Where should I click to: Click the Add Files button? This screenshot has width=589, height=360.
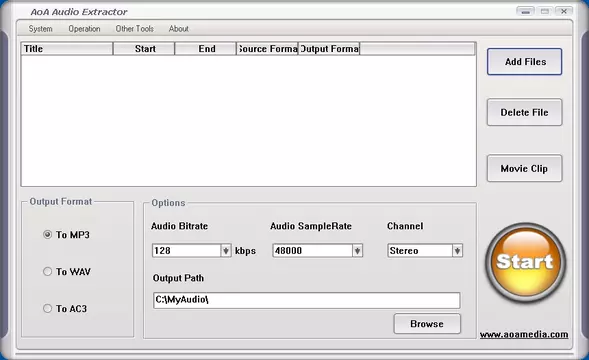[524, 62]
